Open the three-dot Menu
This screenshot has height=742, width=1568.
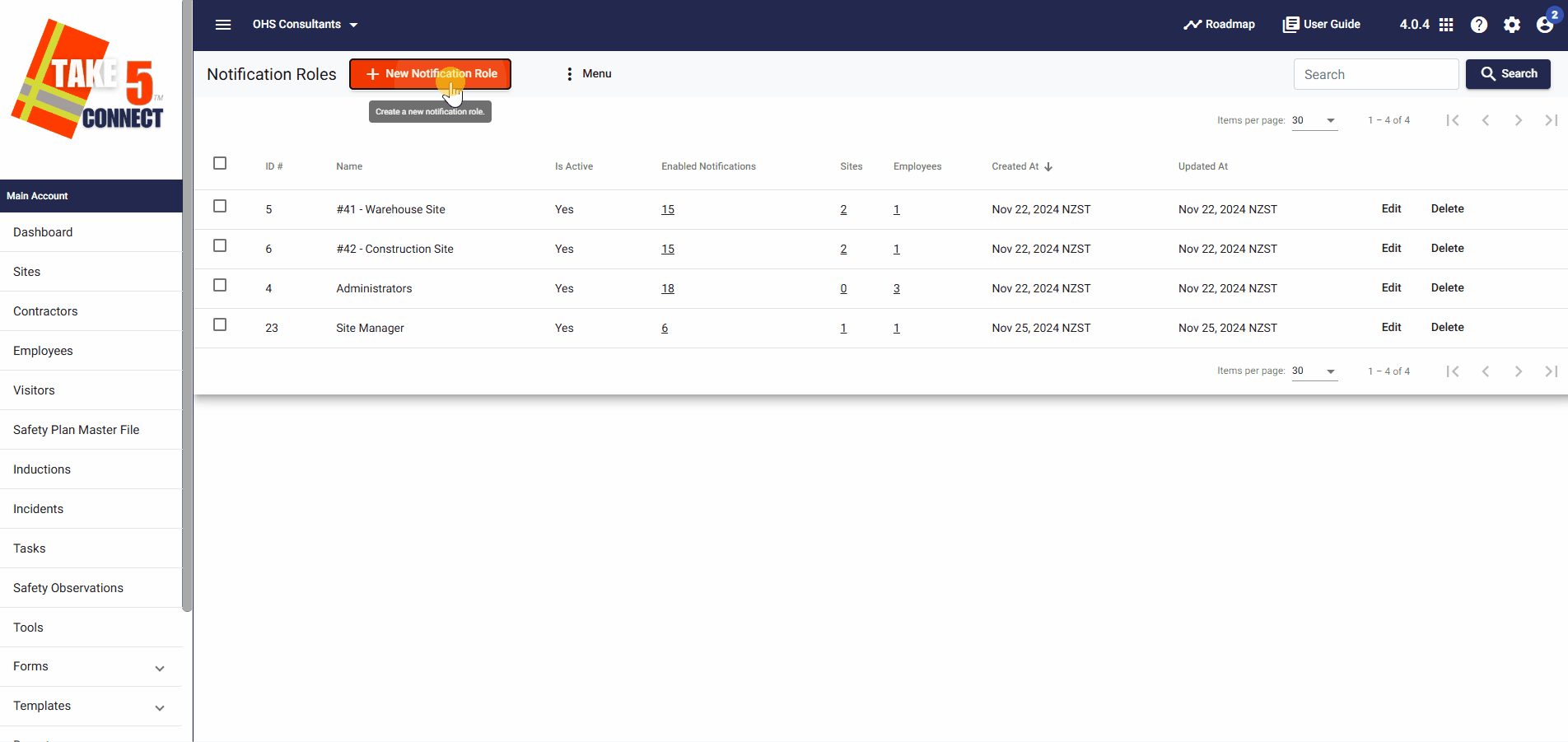(588, 74)
